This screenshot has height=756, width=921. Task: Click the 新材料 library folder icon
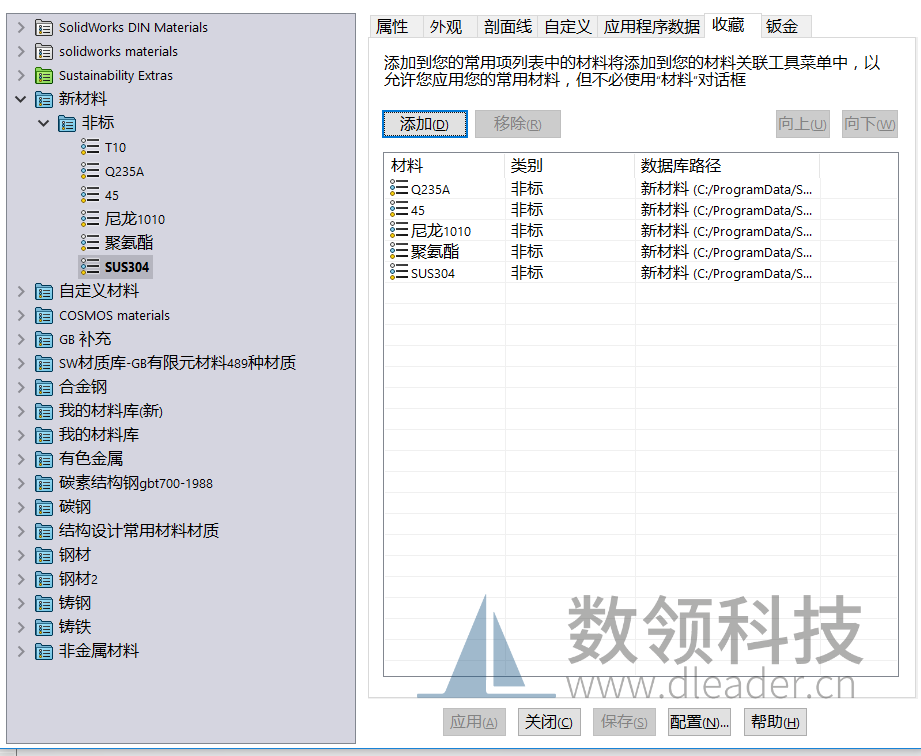[x=43, y=99]
